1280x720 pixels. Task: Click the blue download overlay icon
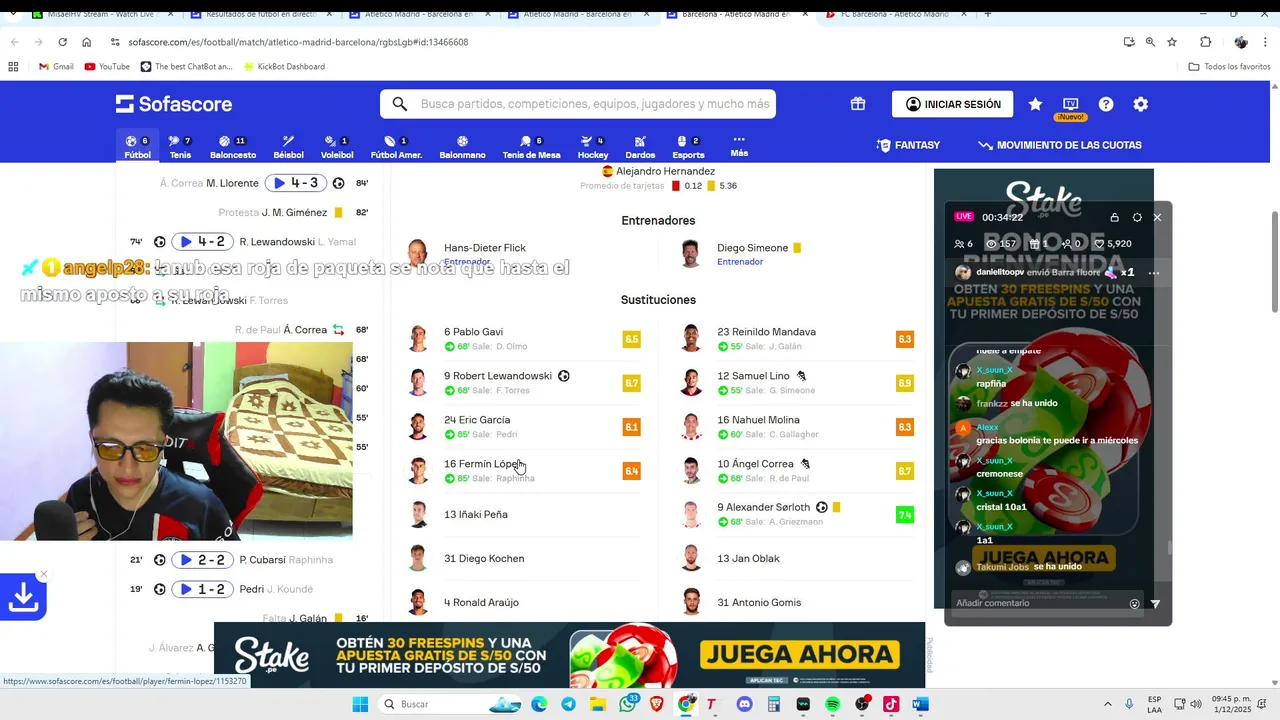click(x=23, y=597)
